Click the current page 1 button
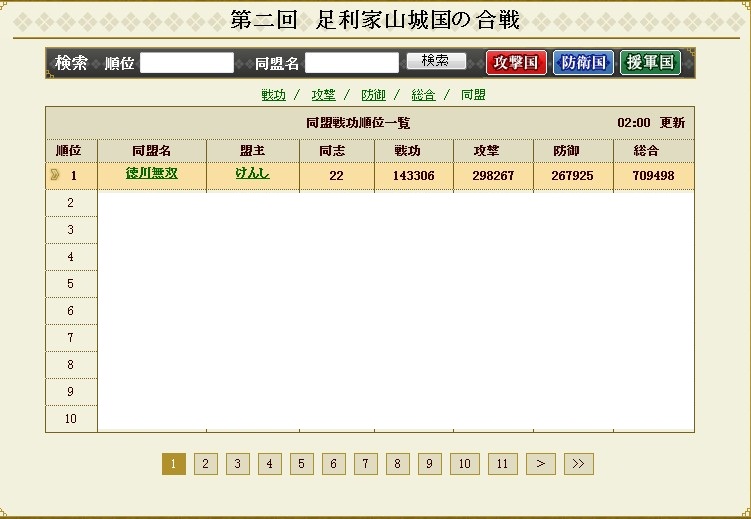The image size is (751, 519). coord(174,464)
